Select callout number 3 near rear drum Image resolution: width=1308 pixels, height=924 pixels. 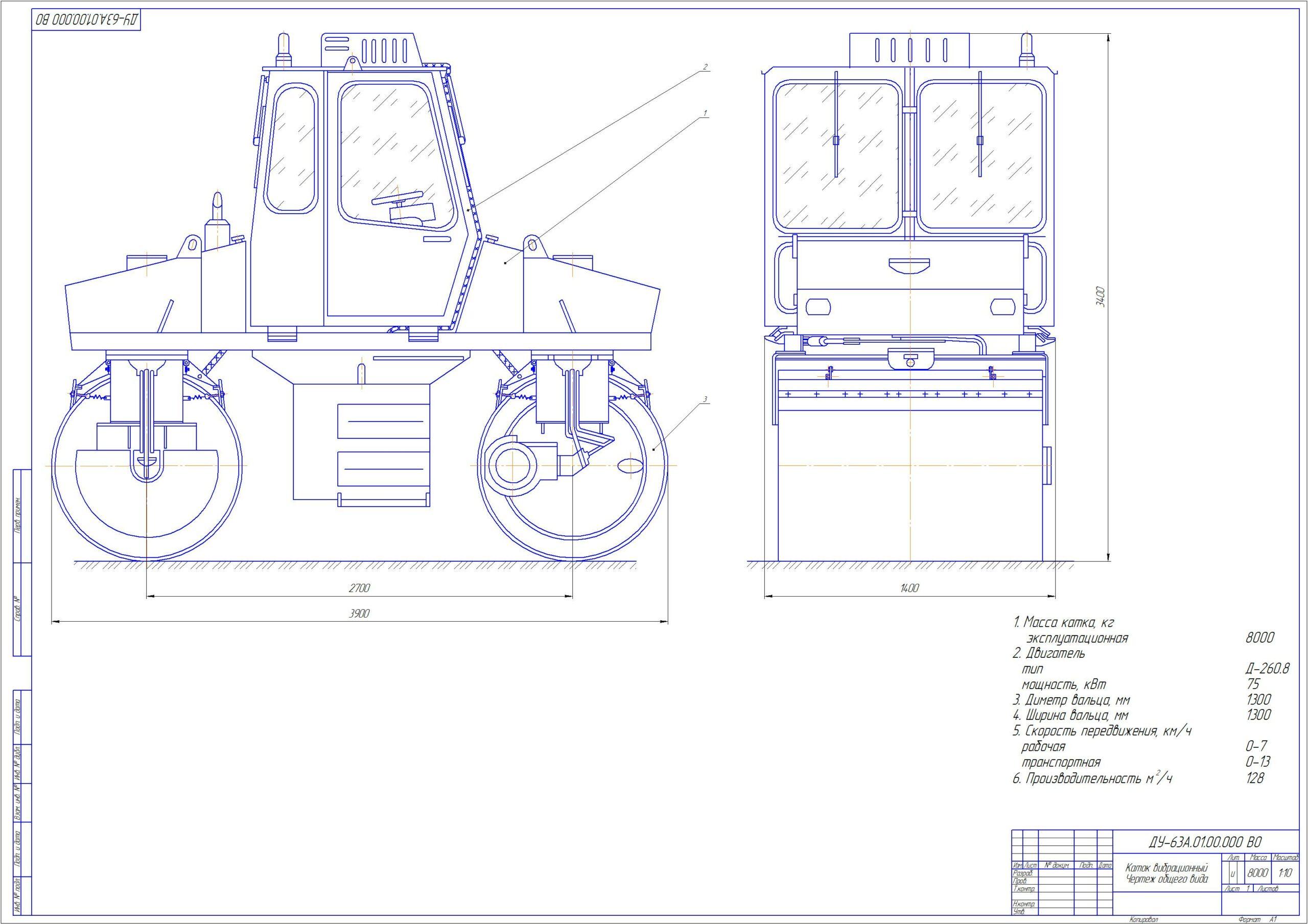(705, 399)
